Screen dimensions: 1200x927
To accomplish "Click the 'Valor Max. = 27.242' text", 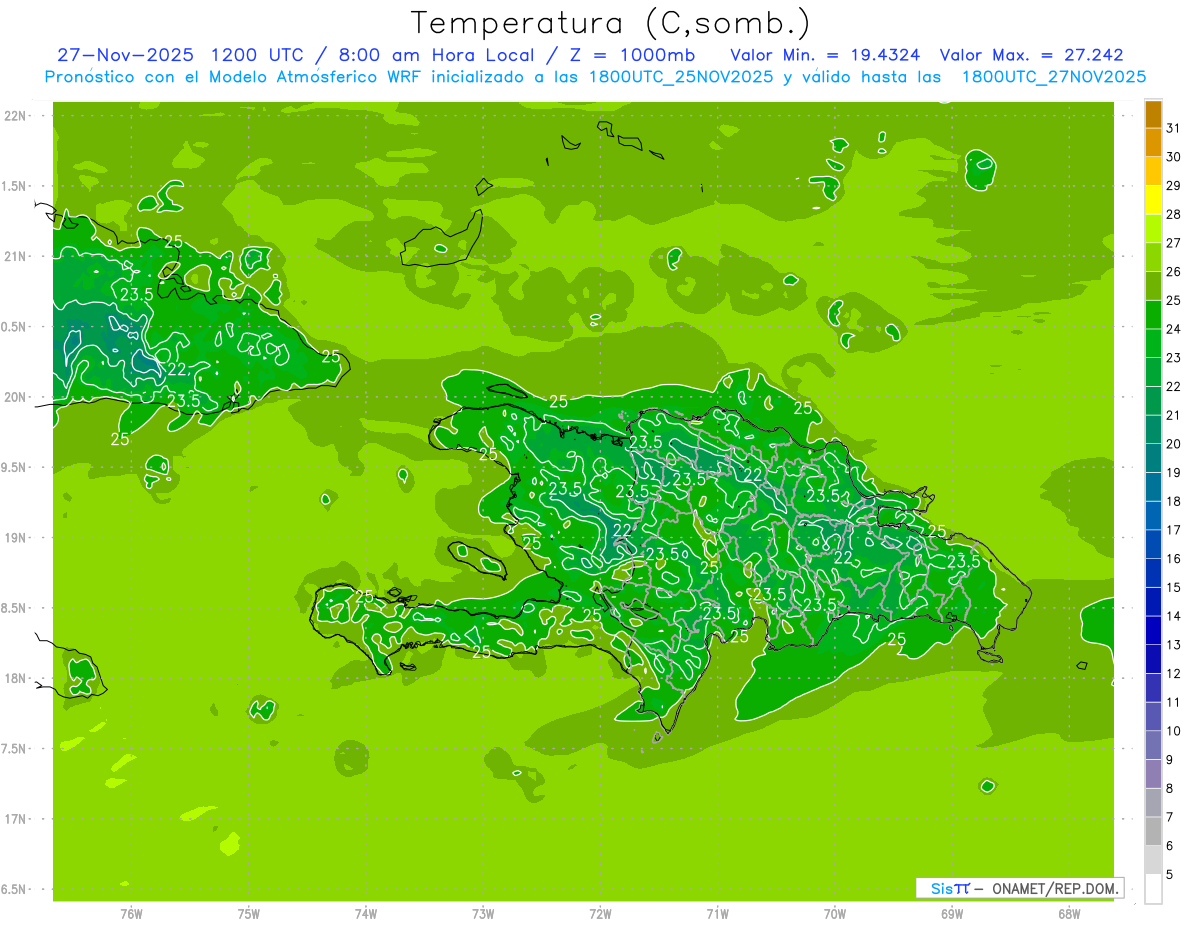I will coord(1030,55).
